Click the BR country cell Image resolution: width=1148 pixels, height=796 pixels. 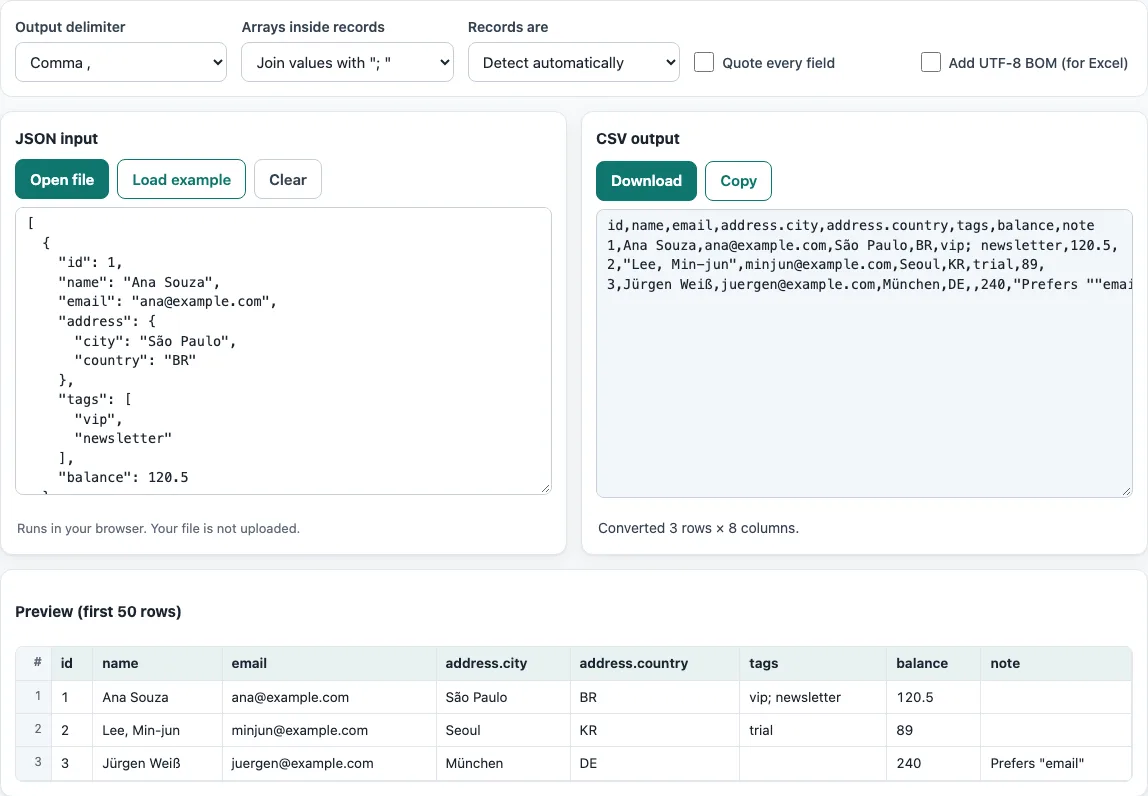point(654,697)
